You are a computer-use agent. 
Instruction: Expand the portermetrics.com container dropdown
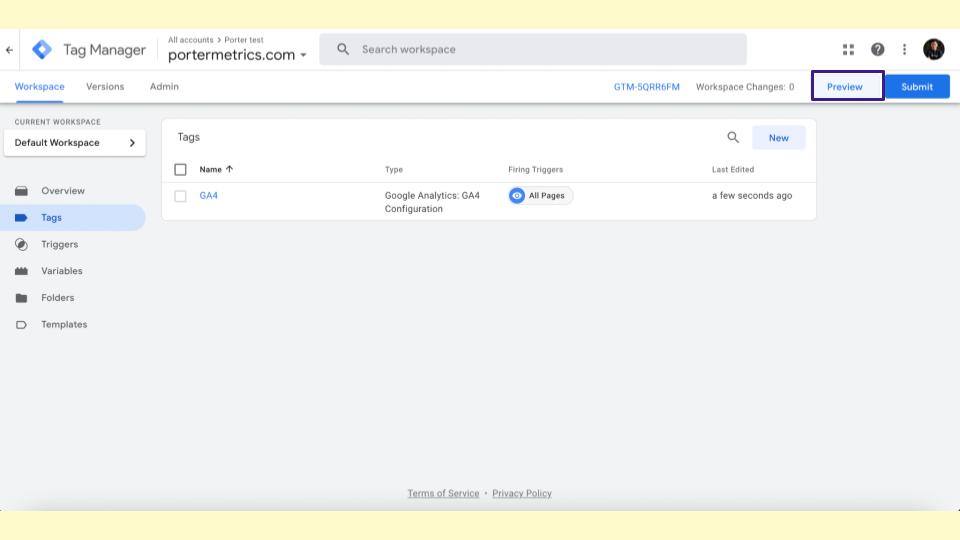click(x=237, y=55)
